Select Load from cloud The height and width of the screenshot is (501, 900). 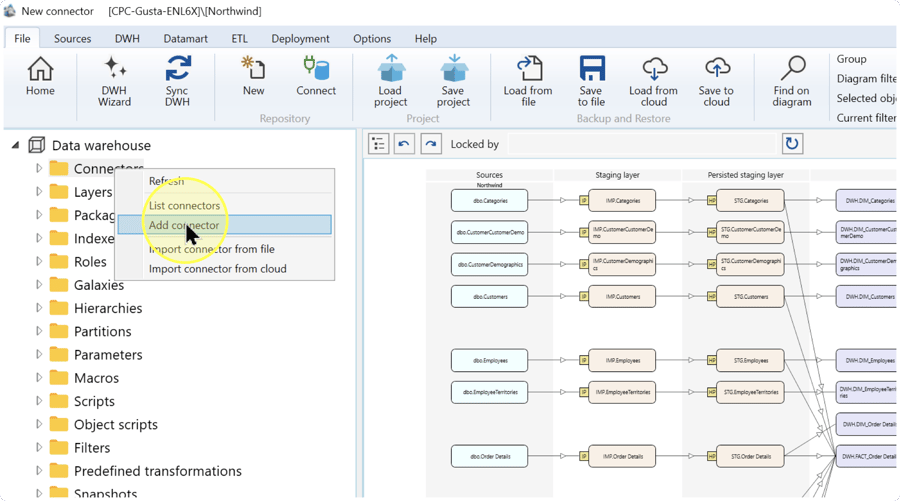point(654,69)
